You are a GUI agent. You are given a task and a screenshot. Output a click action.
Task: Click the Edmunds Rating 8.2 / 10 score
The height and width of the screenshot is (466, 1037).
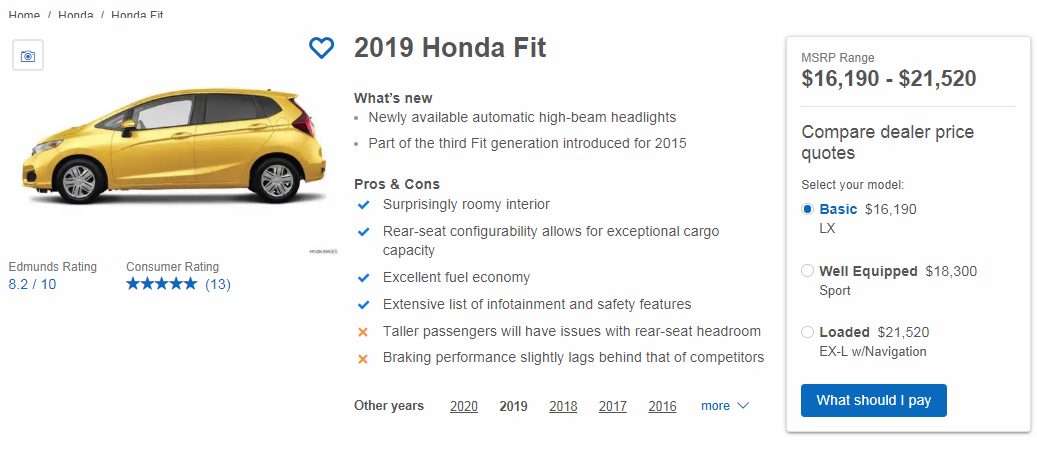tap(32, 284)
